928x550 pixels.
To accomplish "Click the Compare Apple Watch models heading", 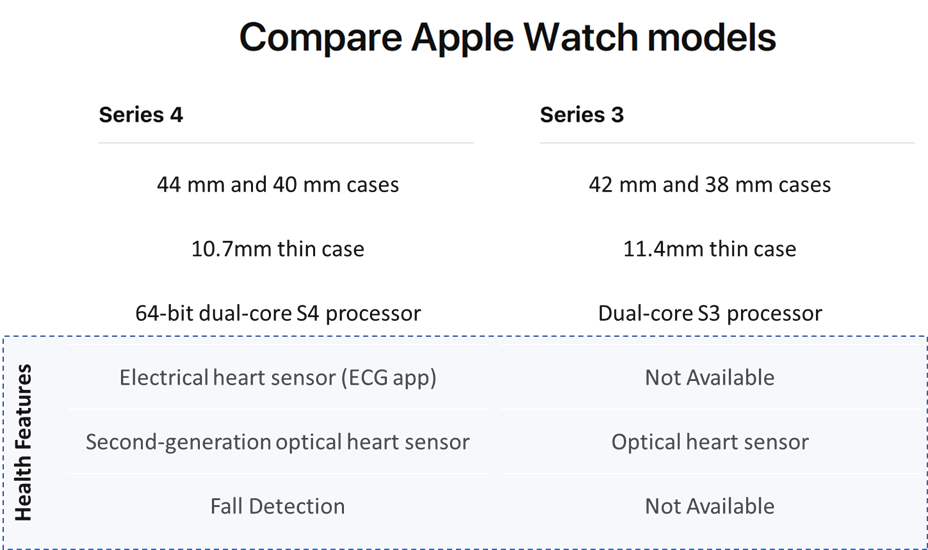I will point(507,38).
